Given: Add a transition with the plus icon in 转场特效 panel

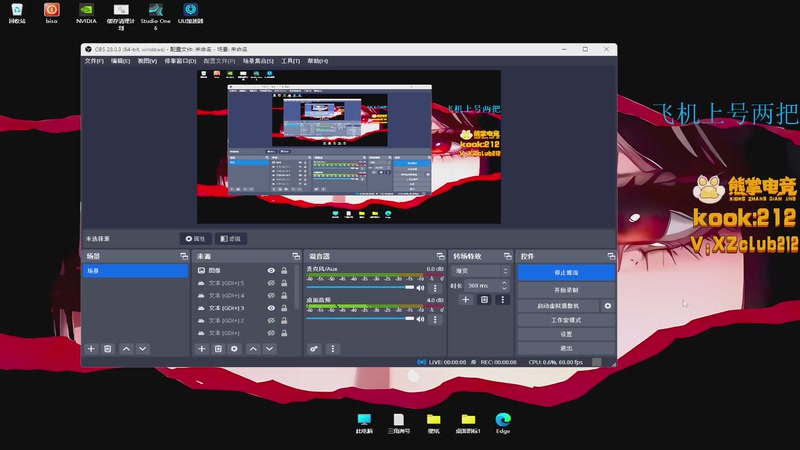Looking at the screenshot, I should click(x=465, y=299).
